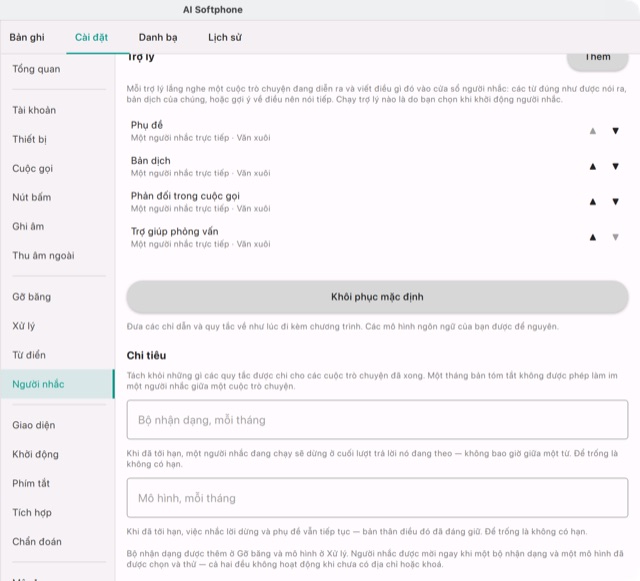Screen dimensions: 640x581
Task: Move Phản đối trong cuộc gọi down
Action: pyautogui.click(x=616, y=202)
